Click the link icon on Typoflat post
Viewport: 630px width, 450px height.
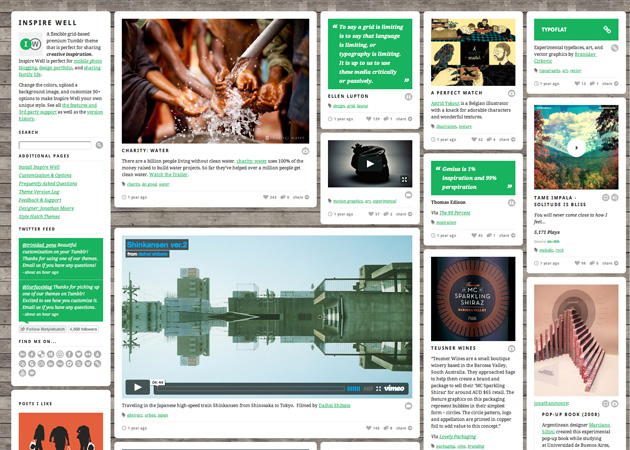pyautogui.click(x=606, y=30)
